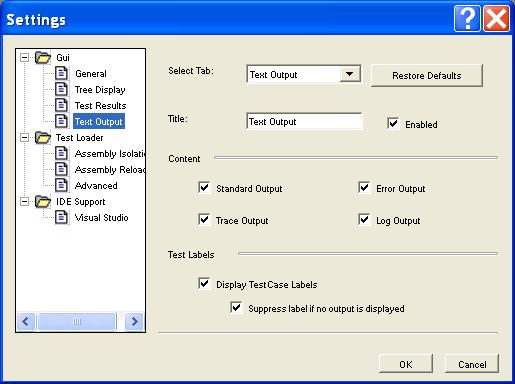
Task: Click the Restore Defaults button
Action: pyautogui.click(x=427, y=76)
